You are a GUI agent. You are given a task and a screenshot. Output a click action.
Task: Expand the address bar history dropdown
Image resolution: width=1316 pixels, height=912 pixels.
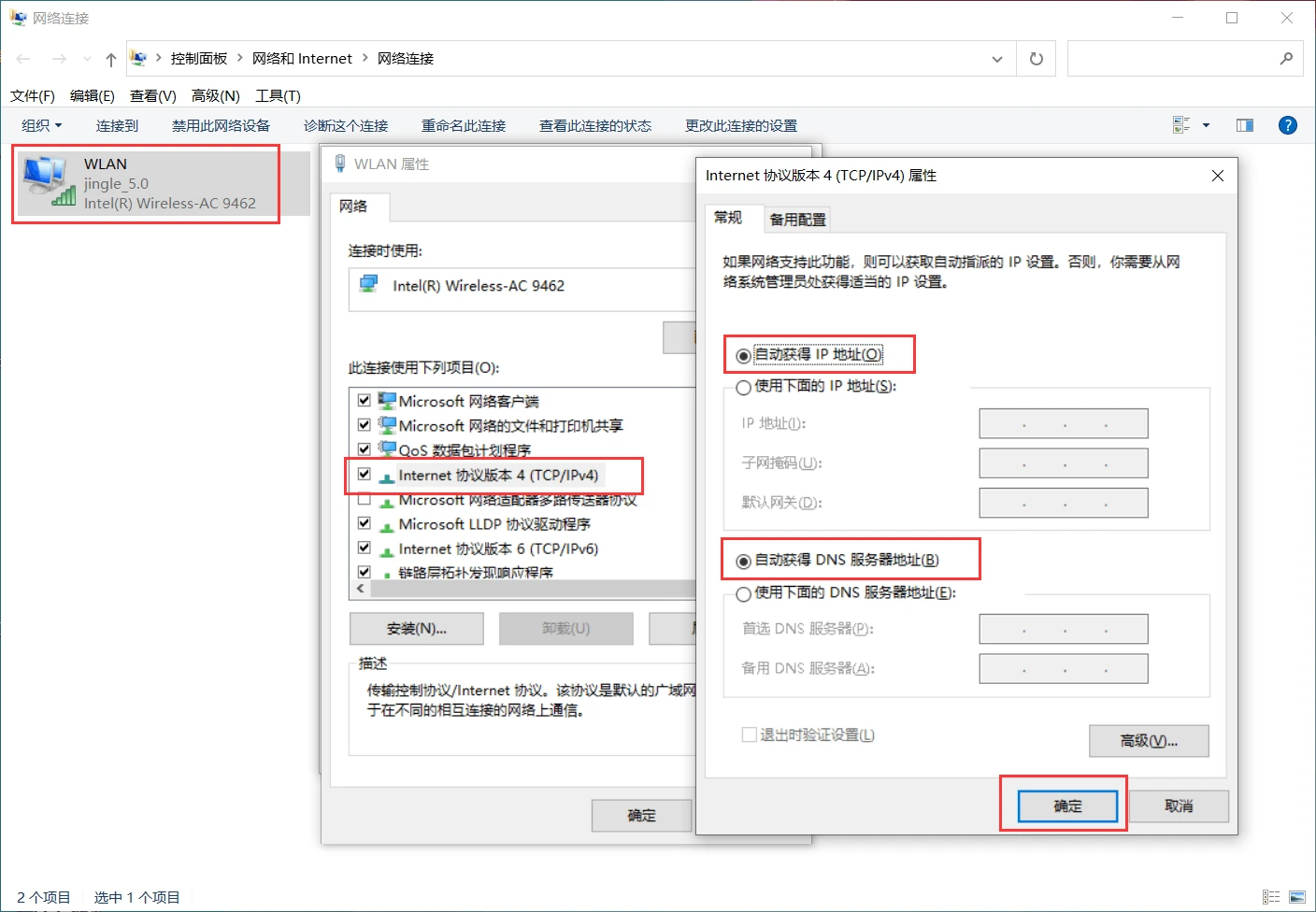[x=997, y=59]
